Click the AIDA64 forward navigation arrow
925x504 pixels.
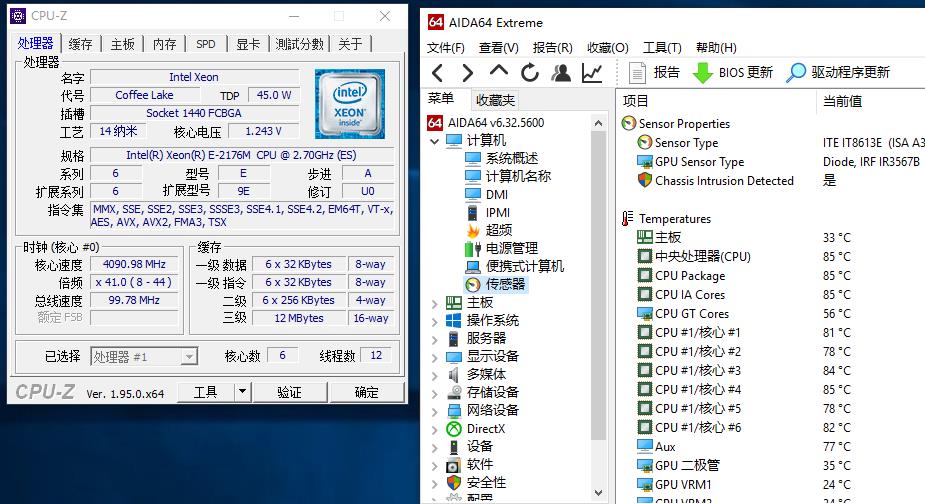468,73
